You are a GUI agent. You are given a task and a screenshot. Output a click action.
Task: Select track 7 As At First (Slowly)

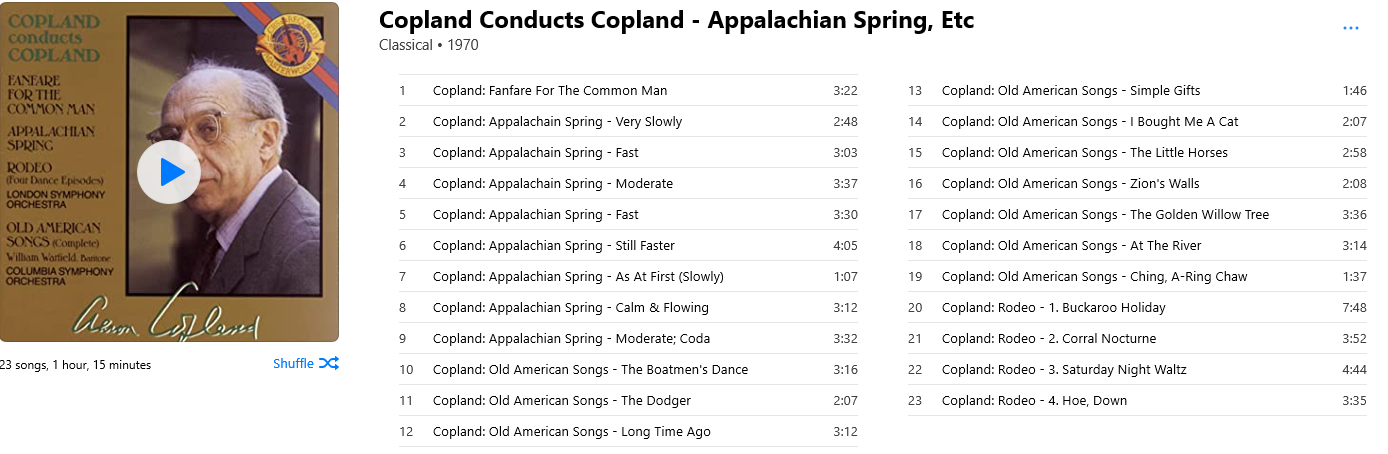[x=628, y=277]
